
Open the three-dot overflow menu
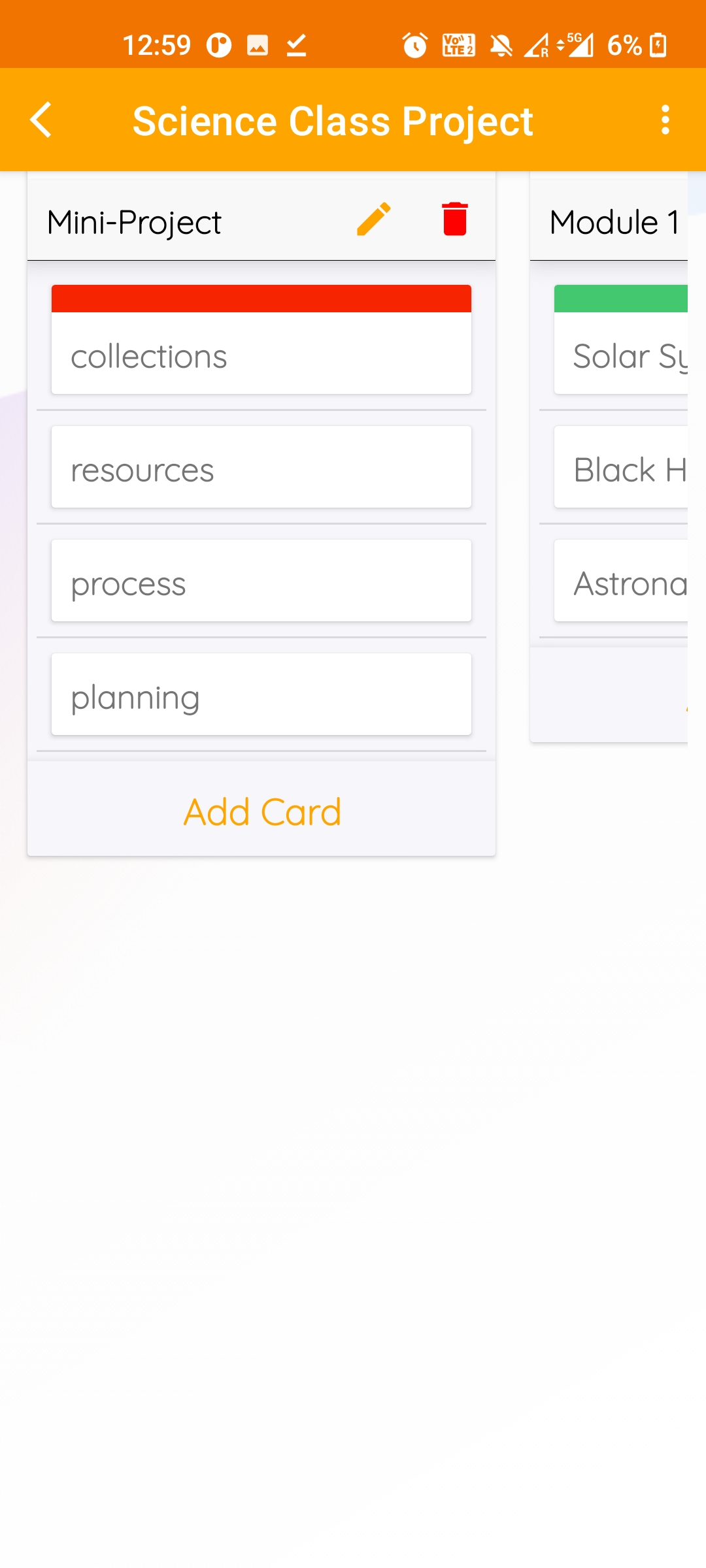[x=665, y=120]
